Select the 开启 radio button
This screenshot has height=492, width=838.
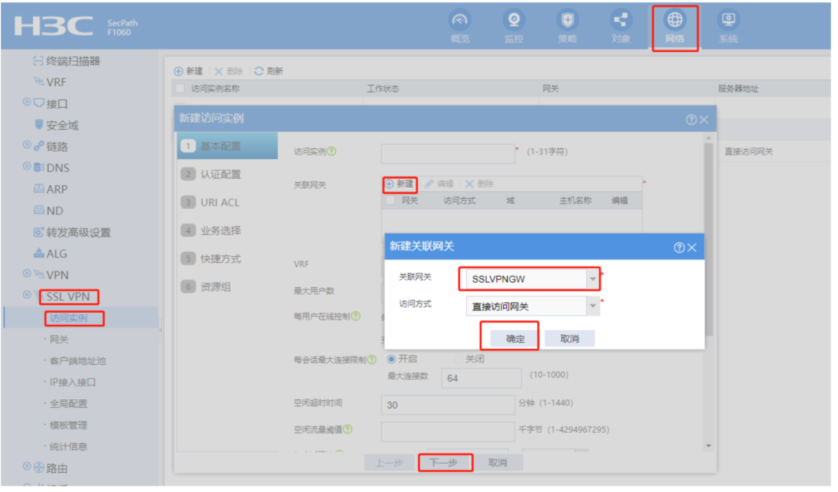pyautogui.click(x=391, y=359)
